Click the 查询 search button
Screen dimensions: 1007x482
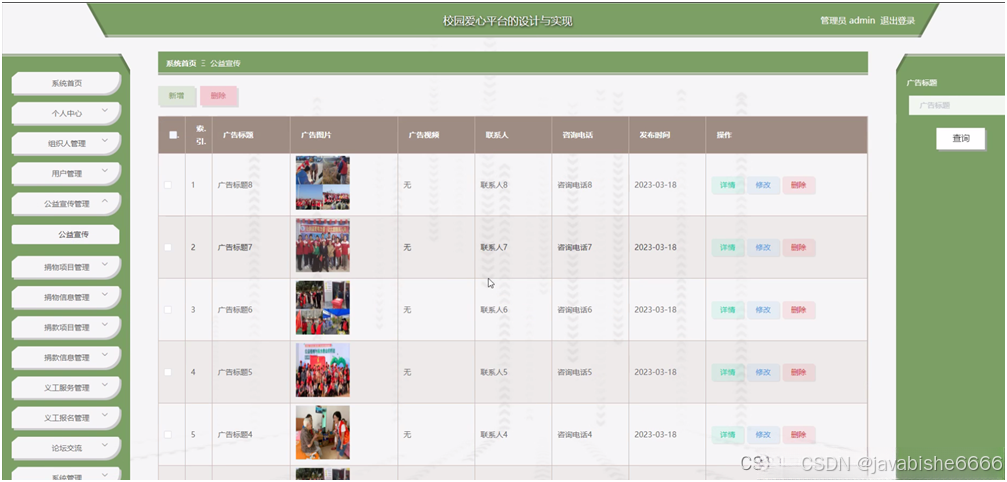[x=961, y=139]
